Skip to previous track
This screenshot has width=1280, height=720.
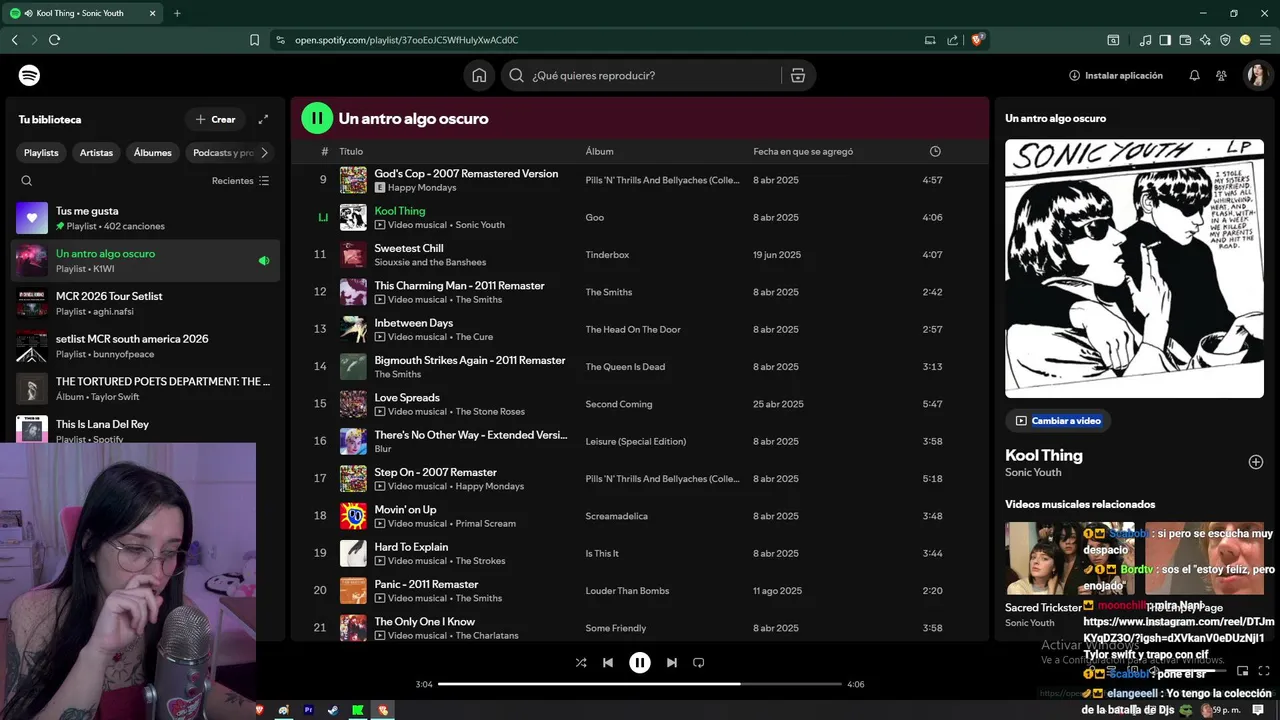tap(608, 662)
